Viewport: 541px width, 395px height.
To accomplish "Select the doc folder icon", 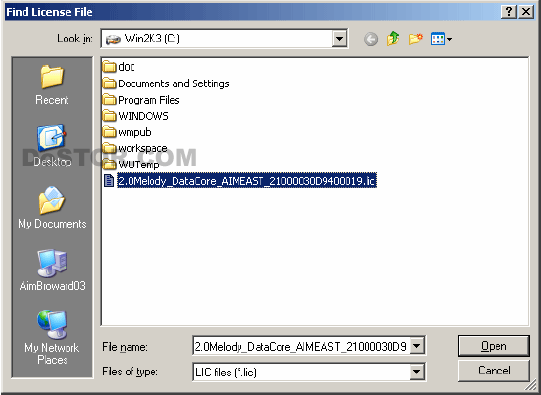I will pyautogui.click(x=109, y=66).
